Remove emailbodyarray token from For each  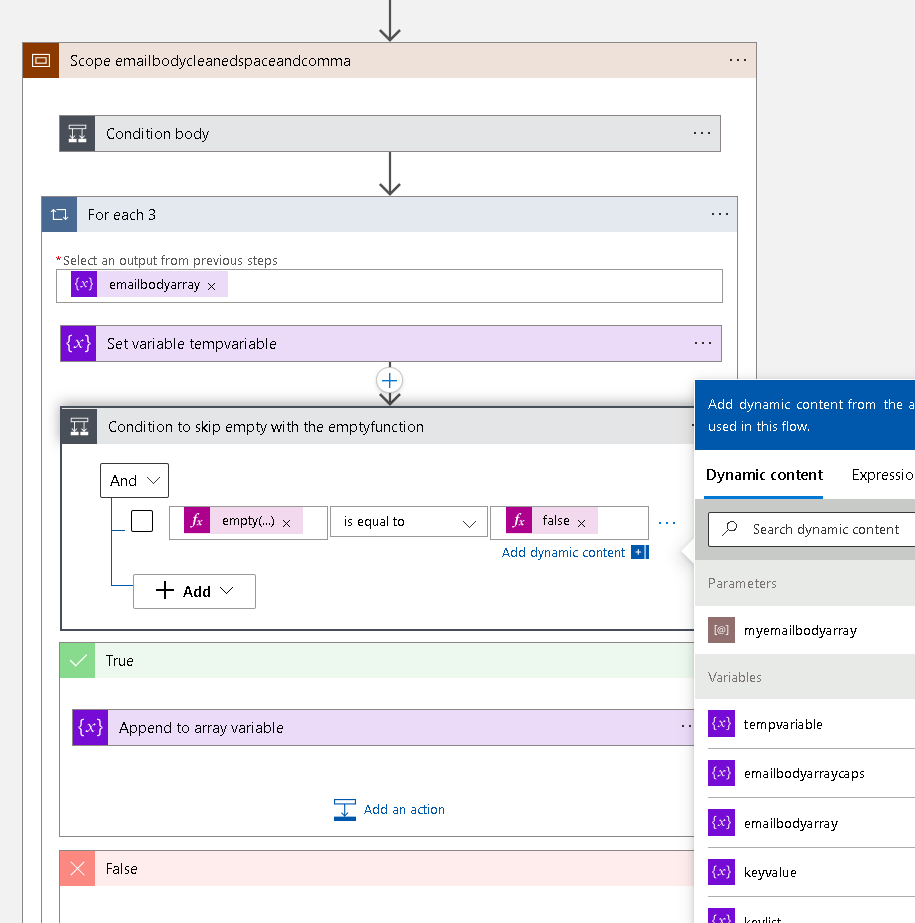pos(211,286)
